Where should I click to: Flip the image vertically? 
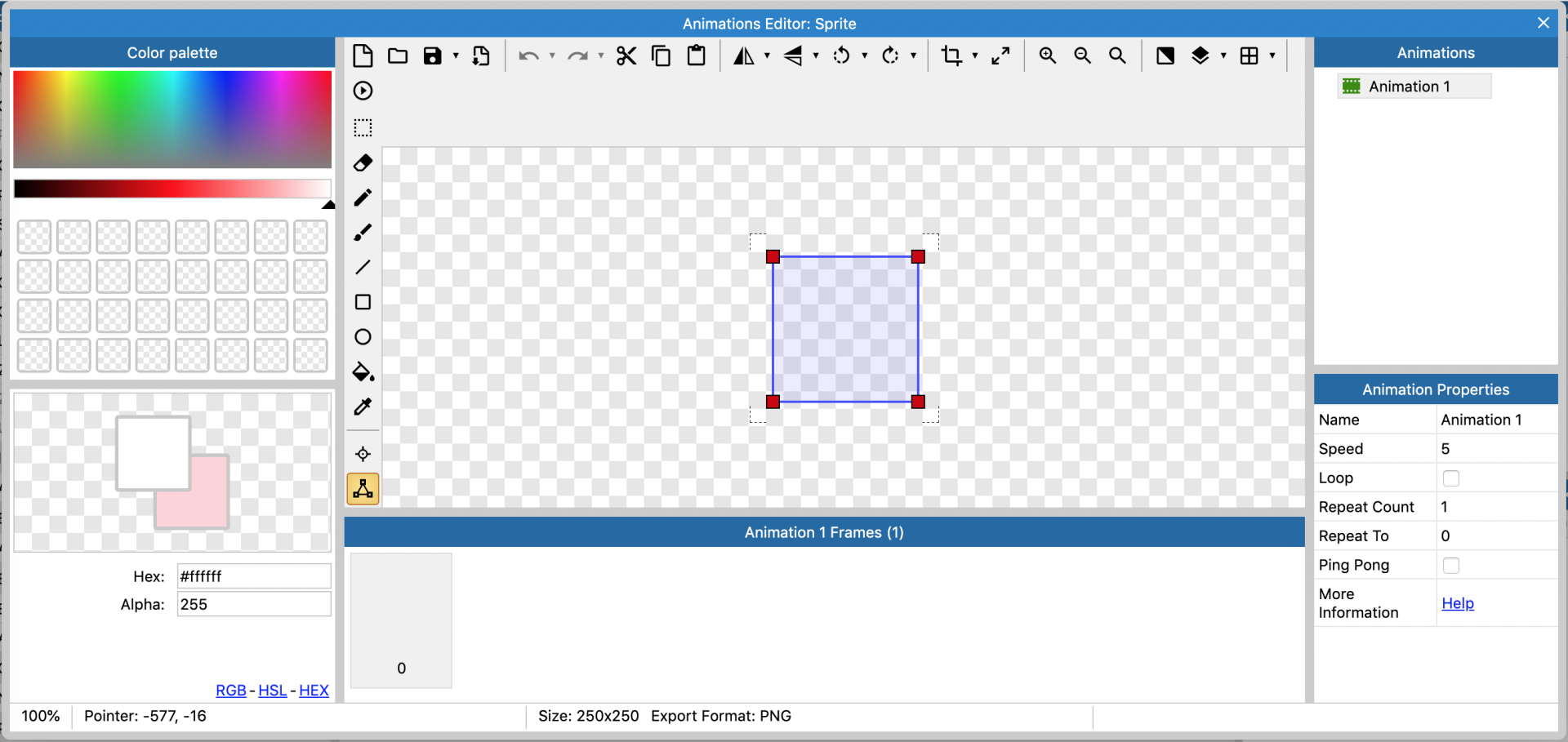coord(792,56)
